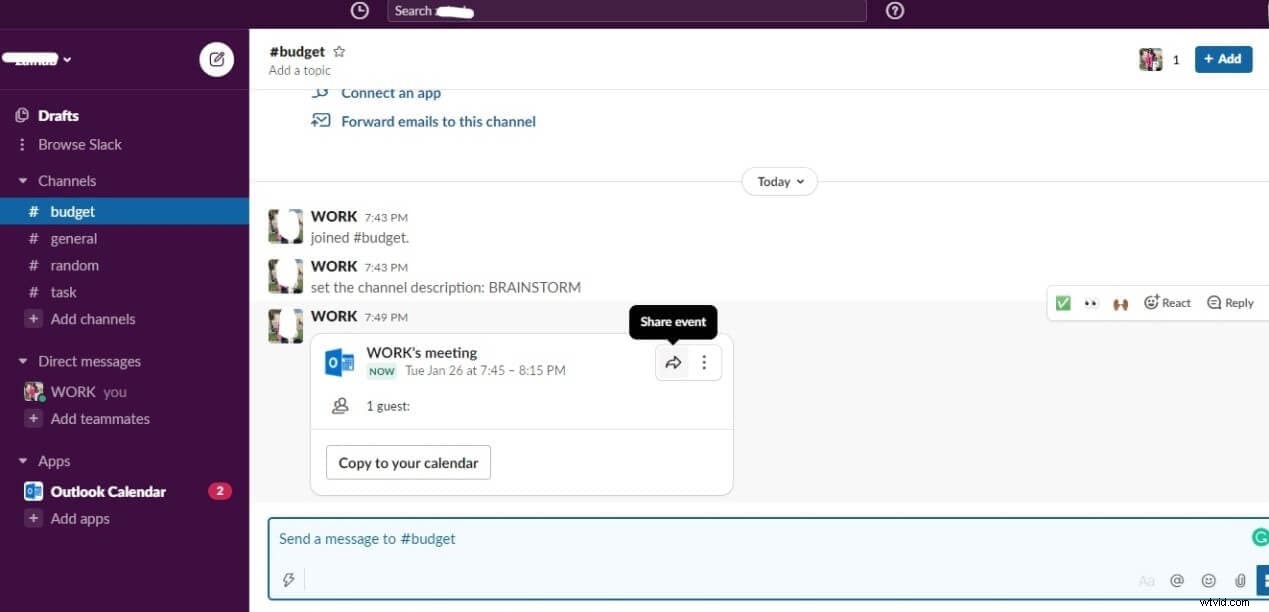Open the Today date dropdown
1269x612 pixels.
(x=779, y=181)
